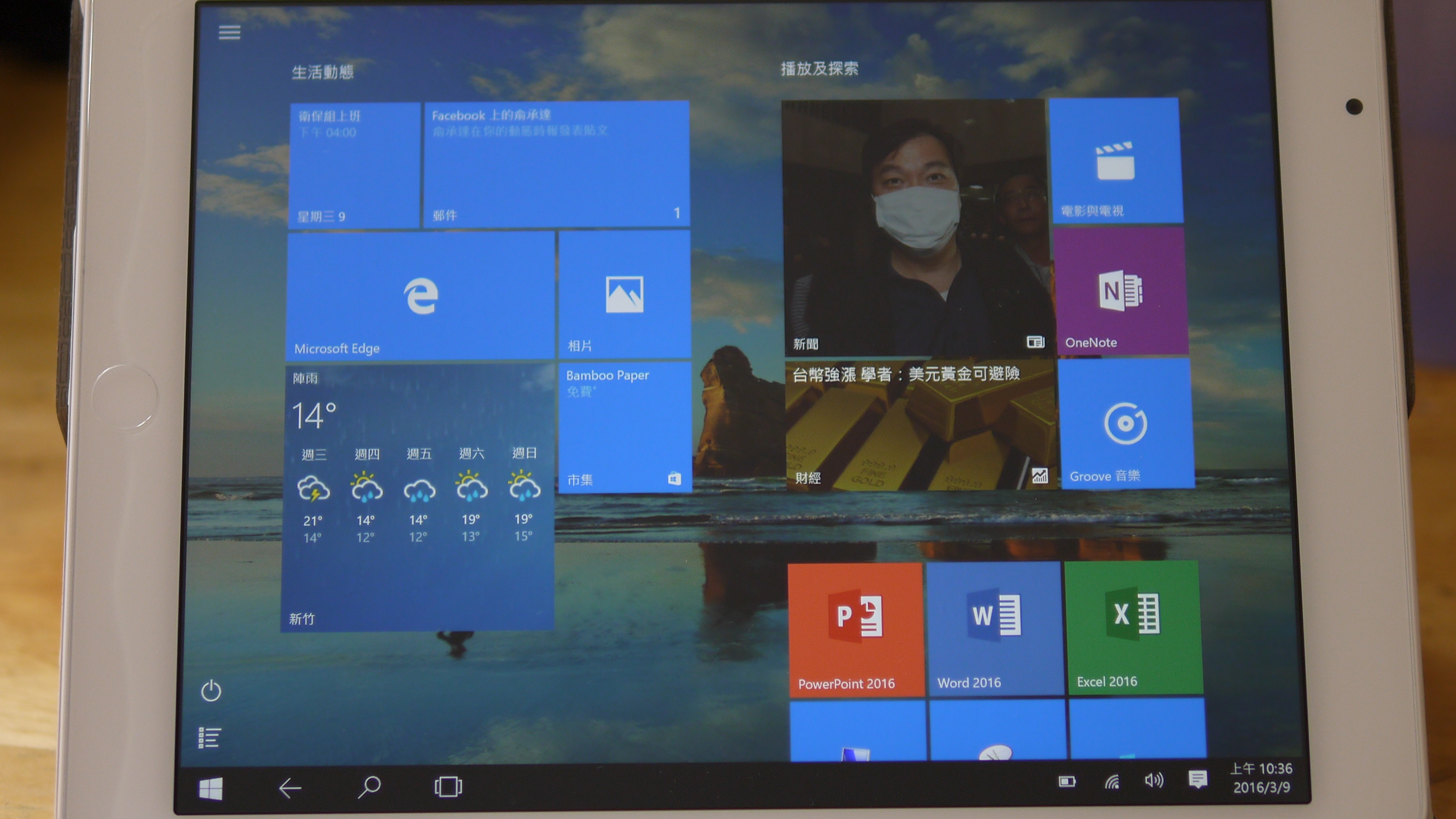The width and height of the screenshot is (1456, 819).
Task: Launch OneNote tile
Action: point(1121,292)
